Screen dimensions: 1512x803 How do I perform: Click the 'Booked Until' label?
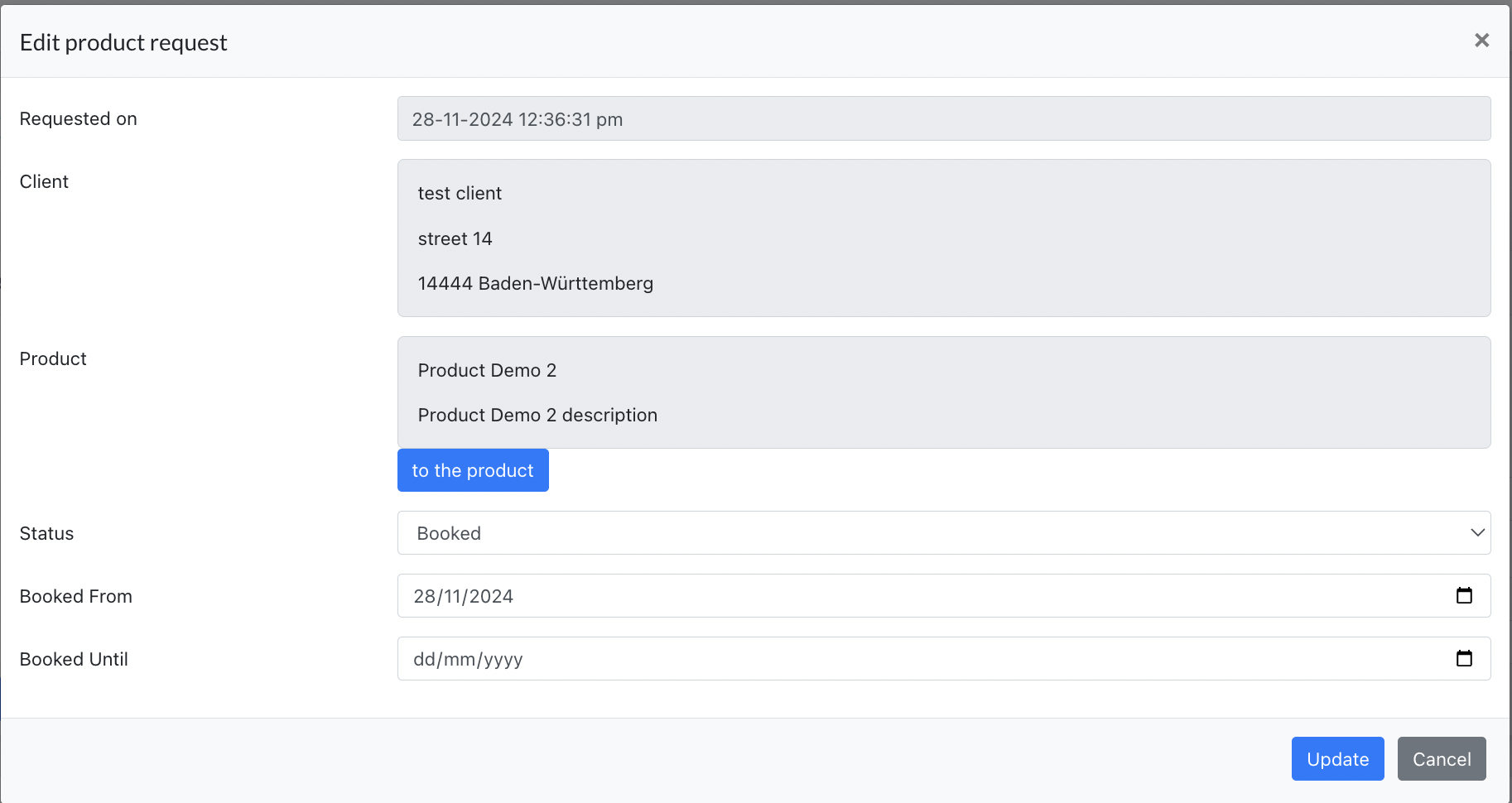click(74, 659)
